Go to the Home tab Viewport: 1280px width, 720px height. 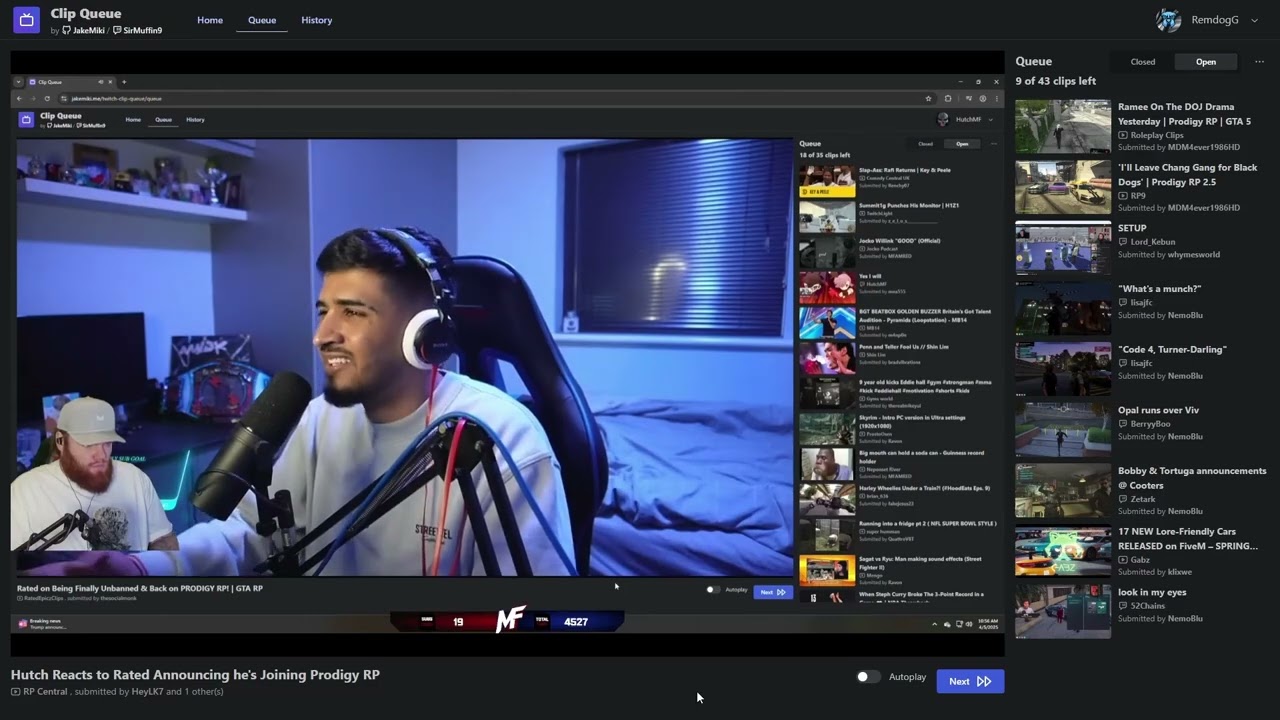[210, 20]
